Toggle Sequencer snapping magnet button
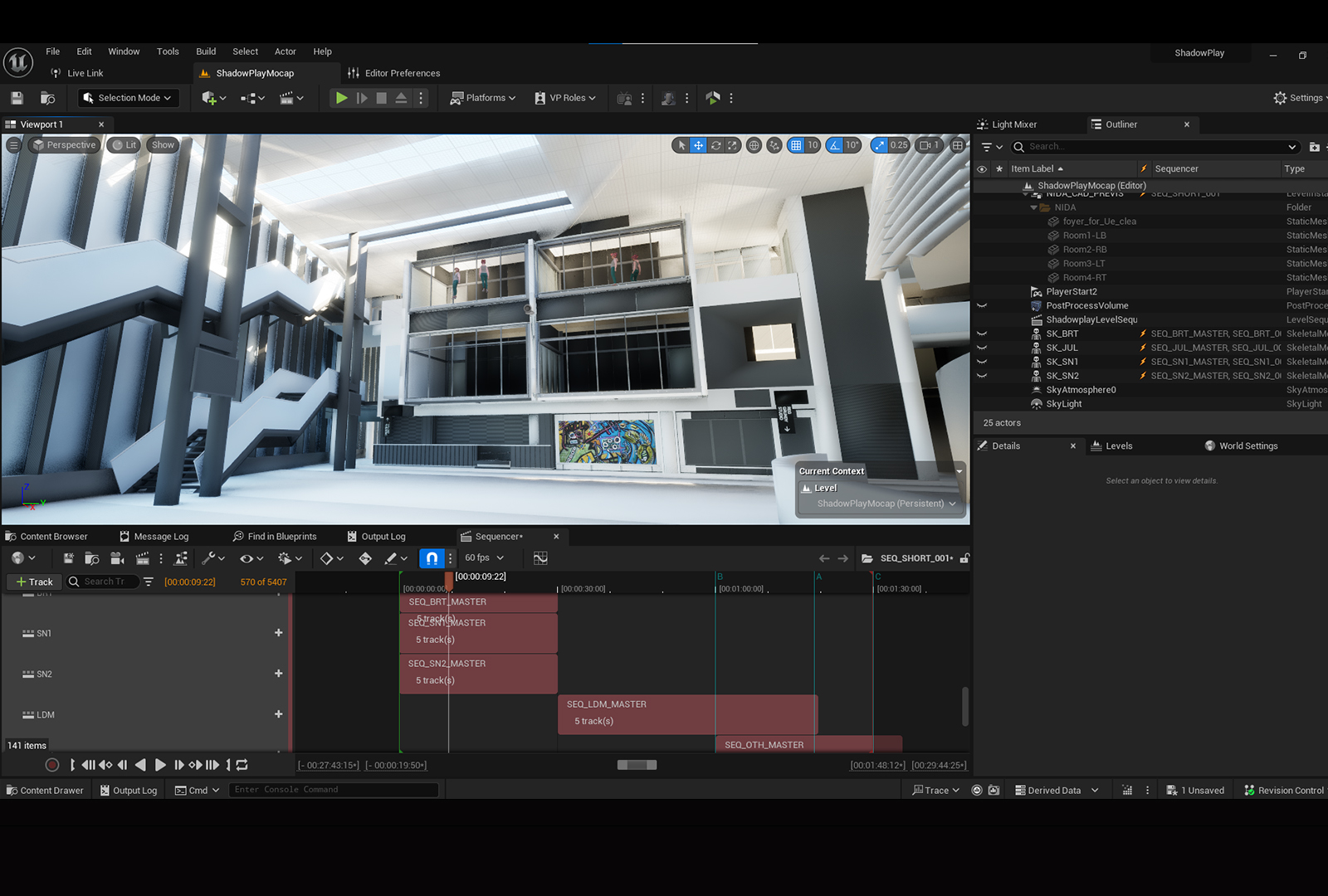 coord(432,558)
